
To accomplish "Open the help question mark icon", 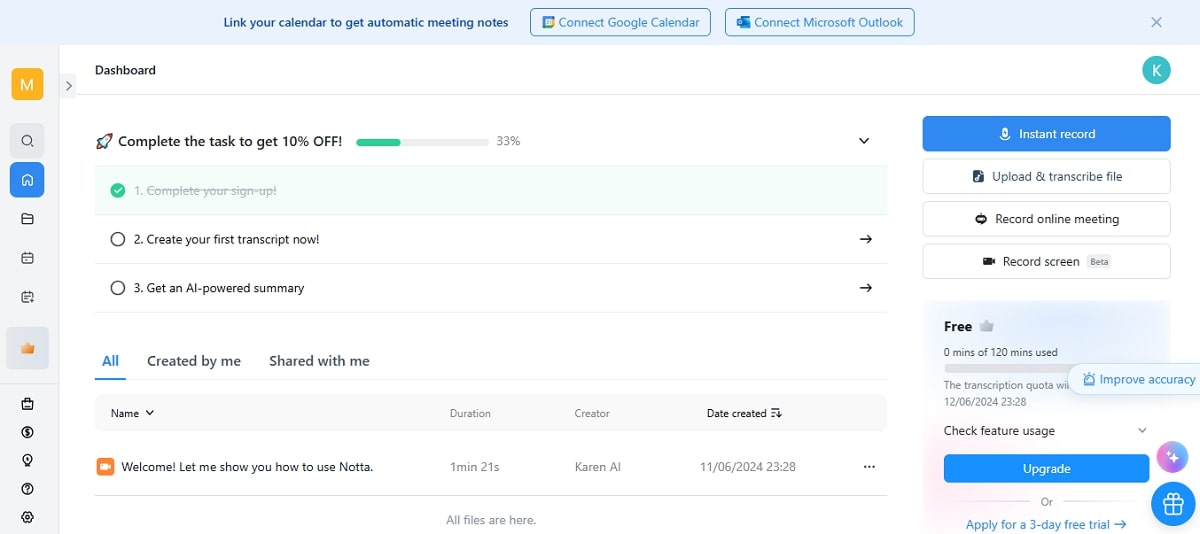I will [27, 489].
